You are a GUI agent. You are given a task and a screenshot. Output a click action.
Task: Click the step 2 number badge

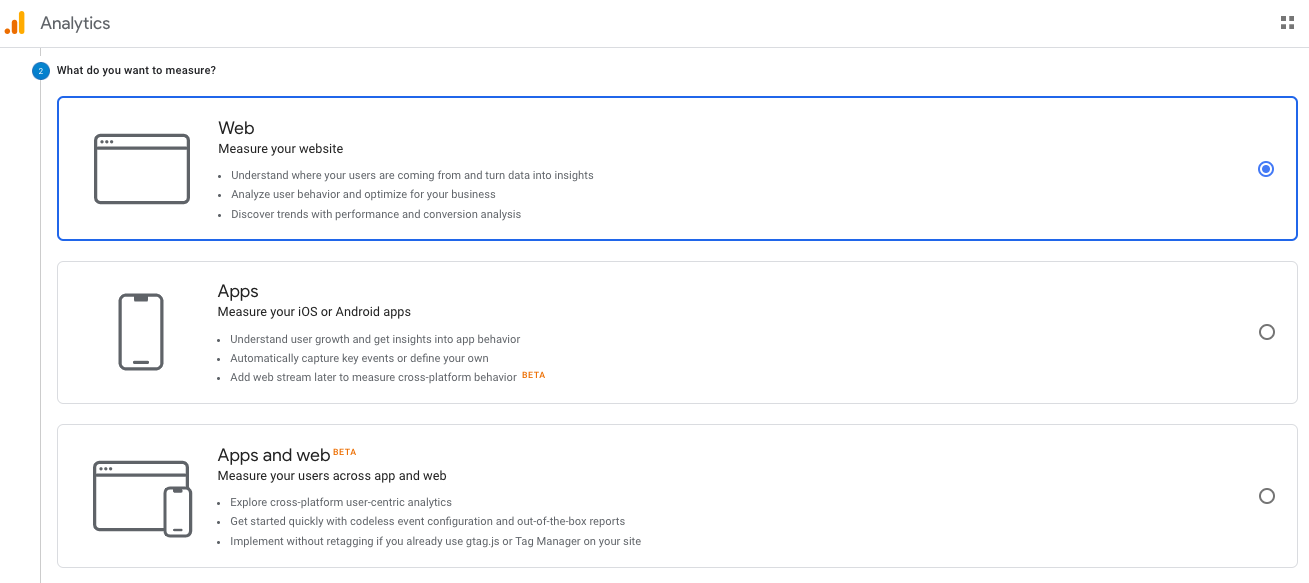40,71
